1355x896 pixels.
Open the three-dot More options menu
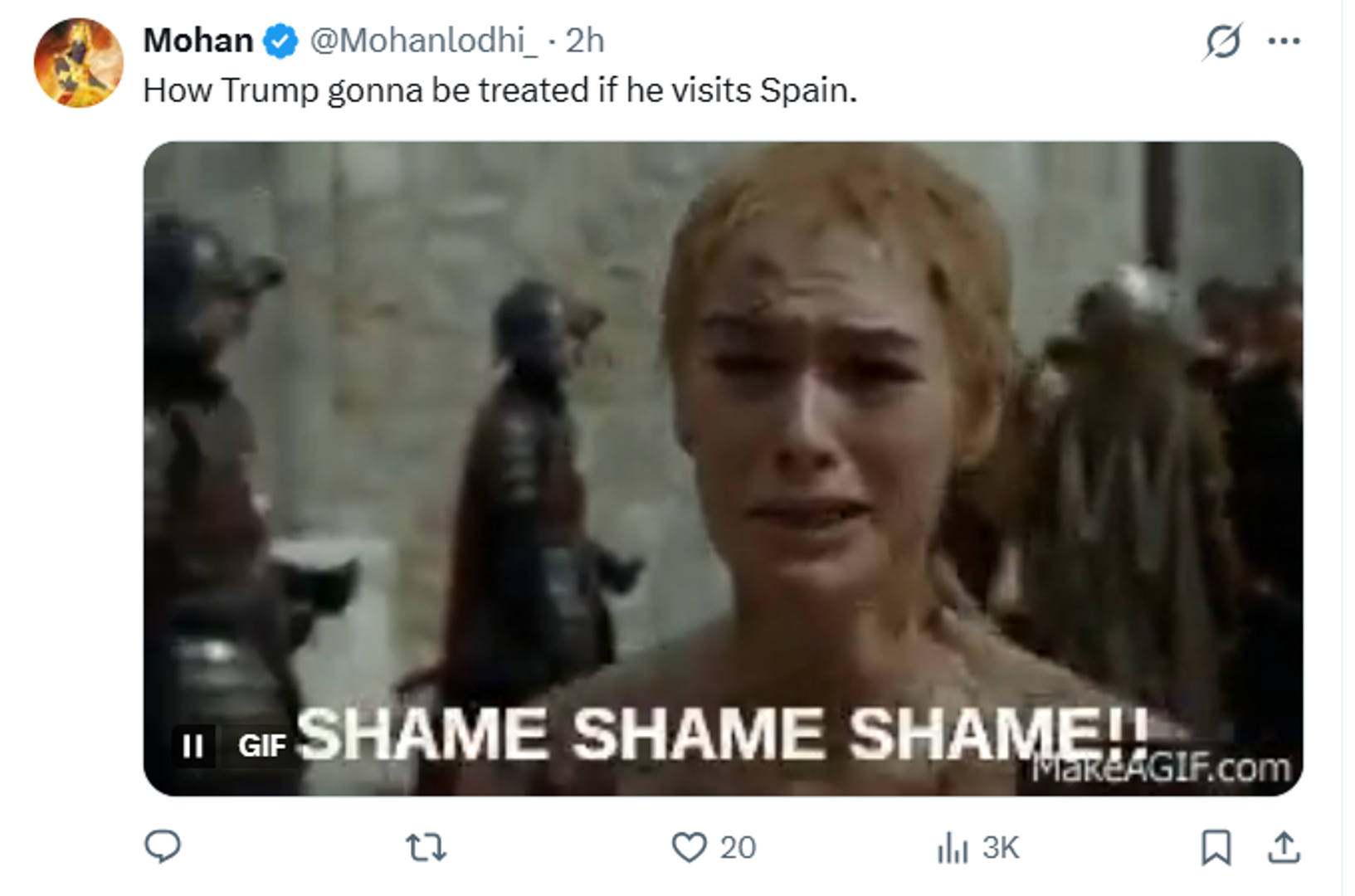(1284, 41)
